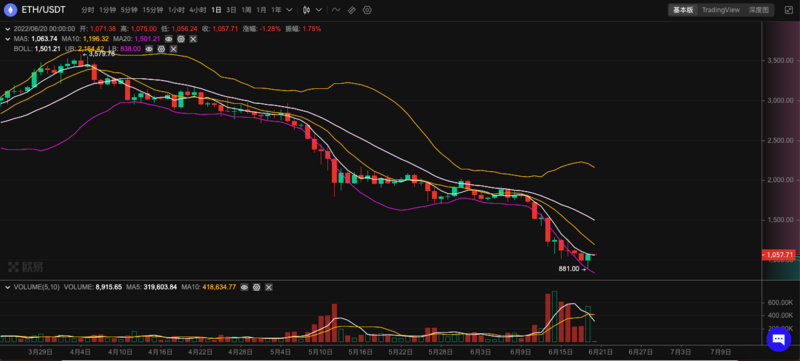This screenshot has width=800, height=361.
Task: Select the 基本版 chart mode
Action: [x=683, y=10]
